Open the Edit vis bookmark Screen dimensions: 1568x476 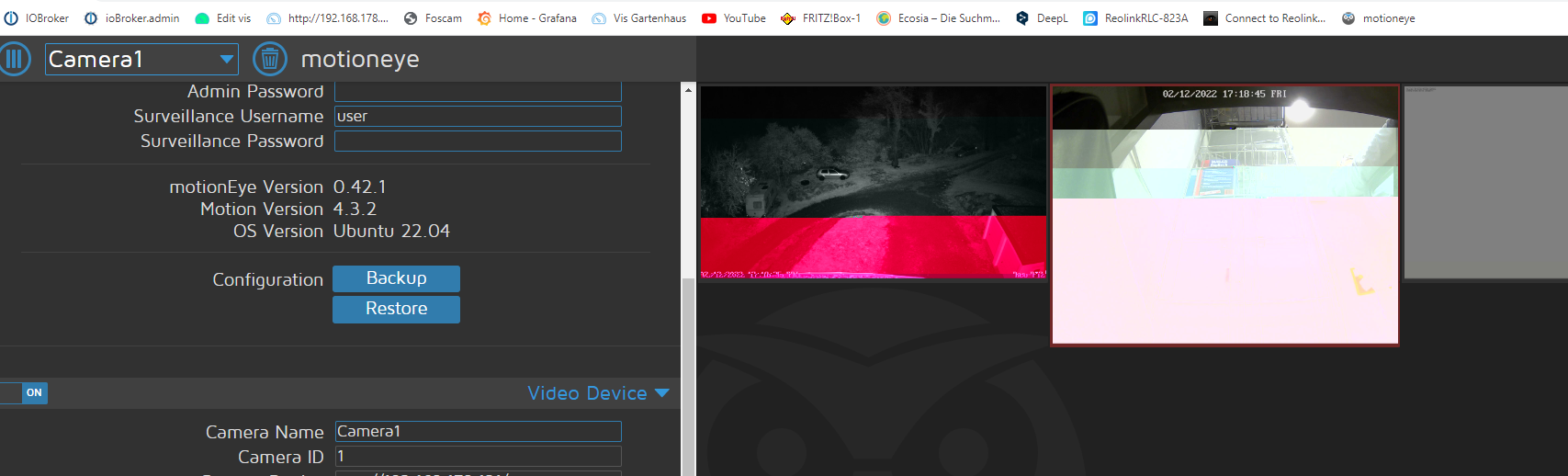coord(223,18)
